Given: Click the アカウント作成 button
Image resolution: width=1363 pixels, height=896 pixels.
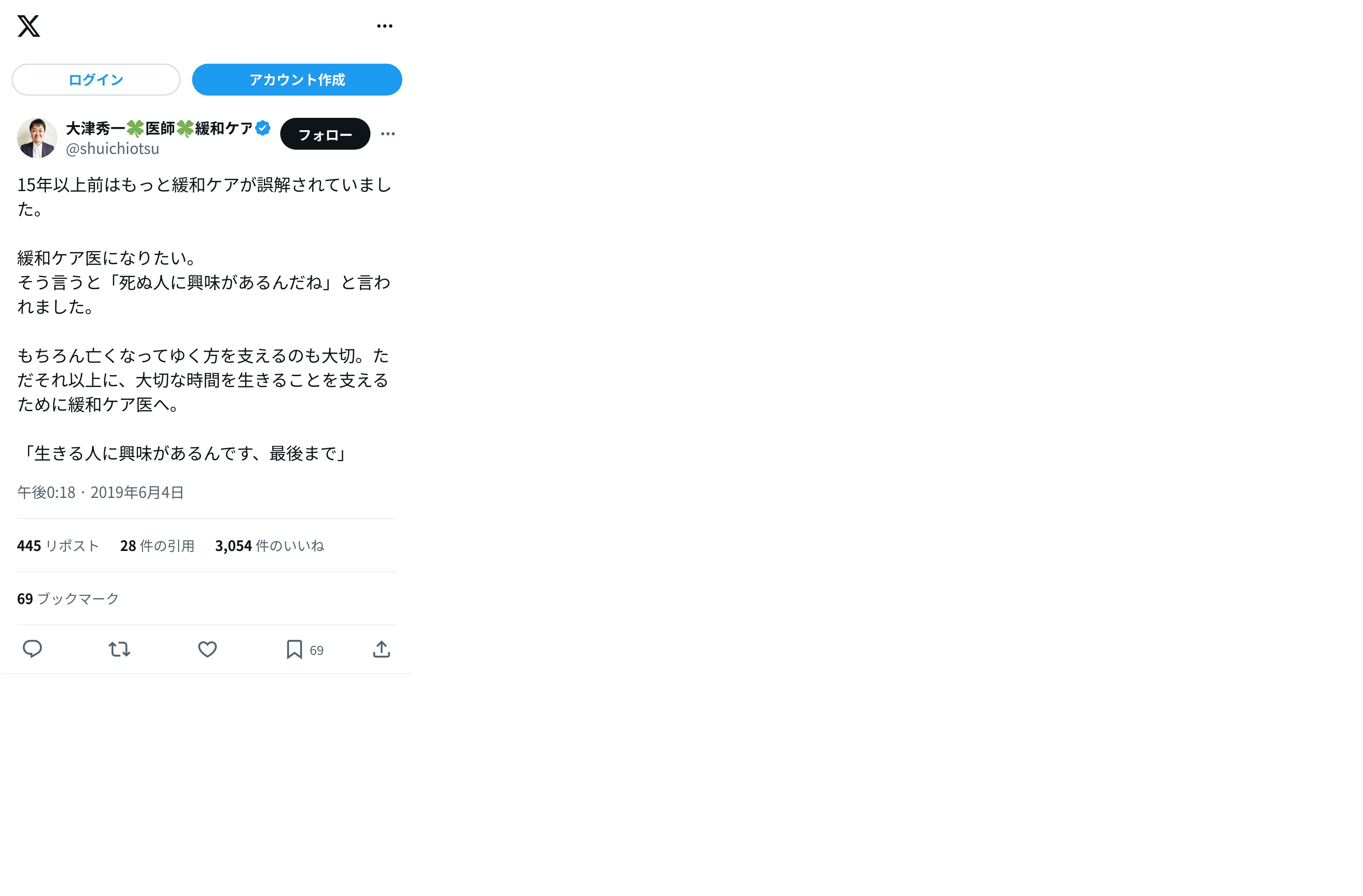Looking at the screenshot, I should pos(297,80).
